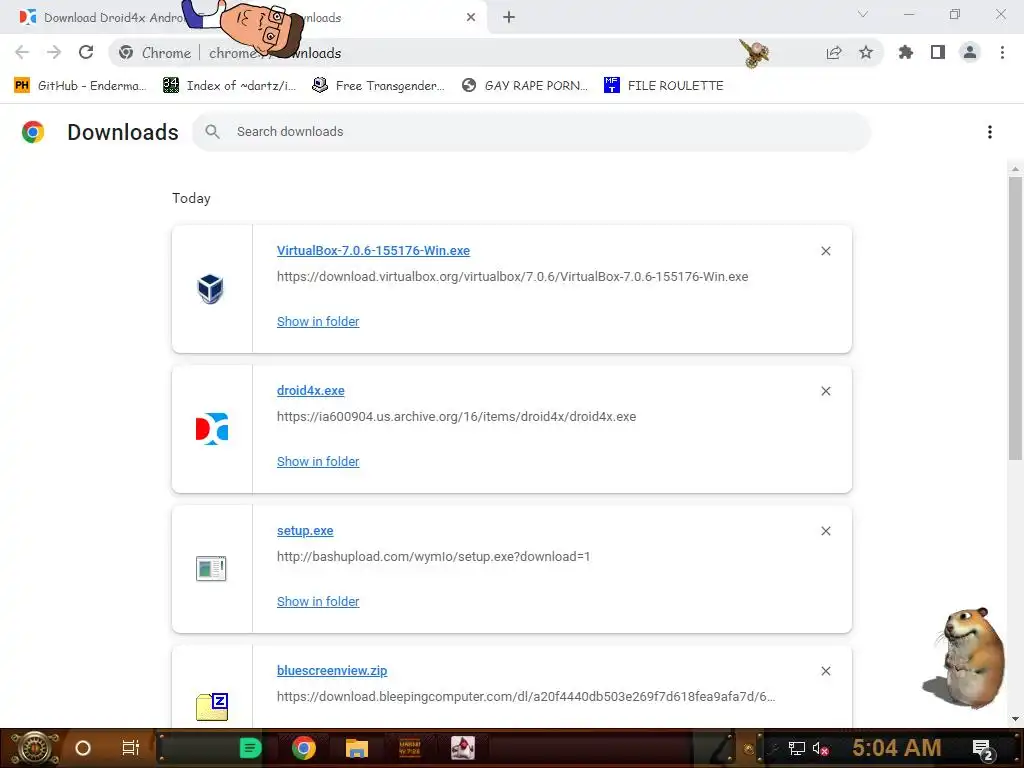Viewport: 1024px width, 768px height.
Task: Click the network icon in system tray
Action: 797,748
